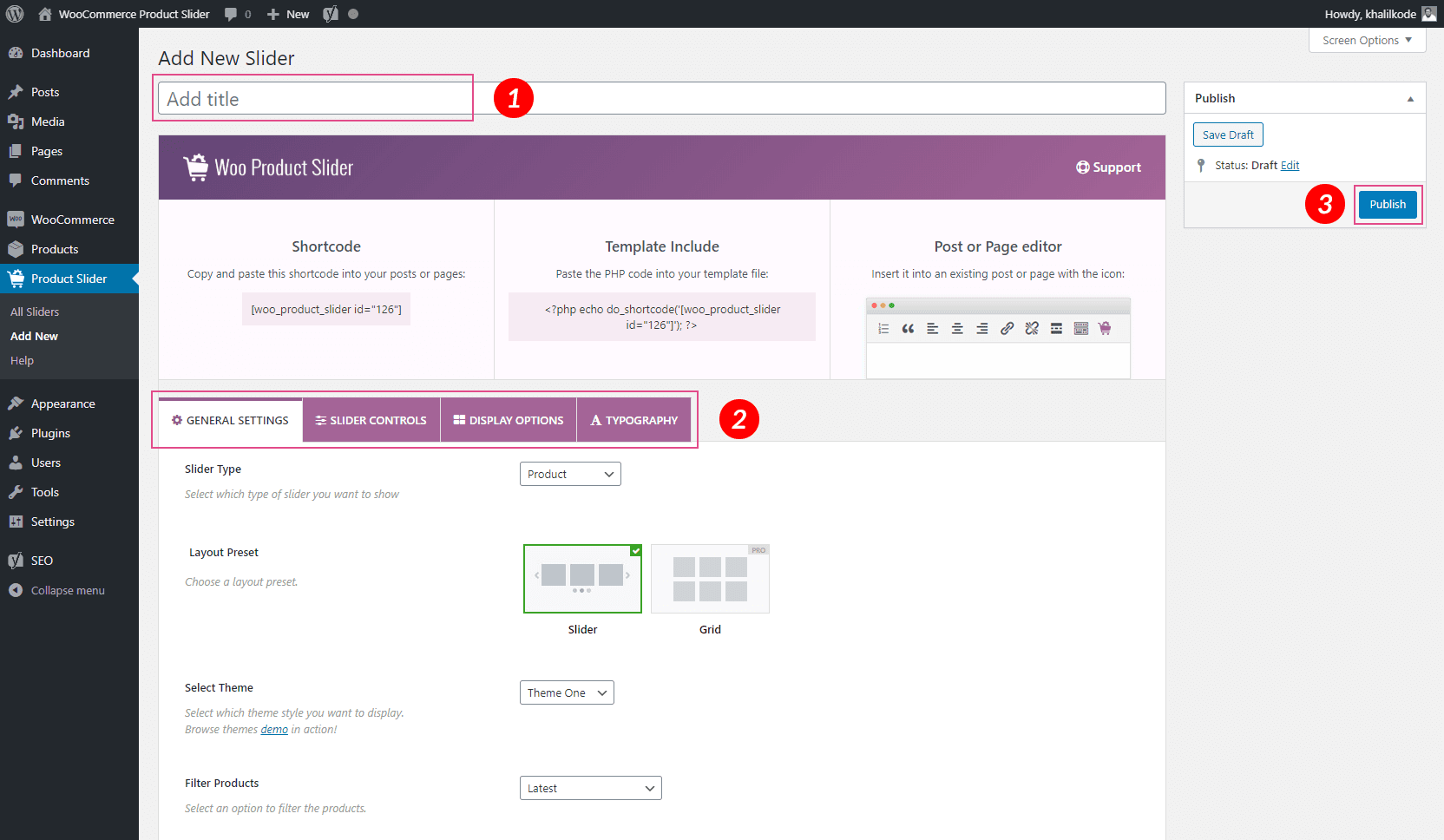Viewport: 1444px width, 840px height.
Task: Click the Edit status link
Action: (1290, 165)
